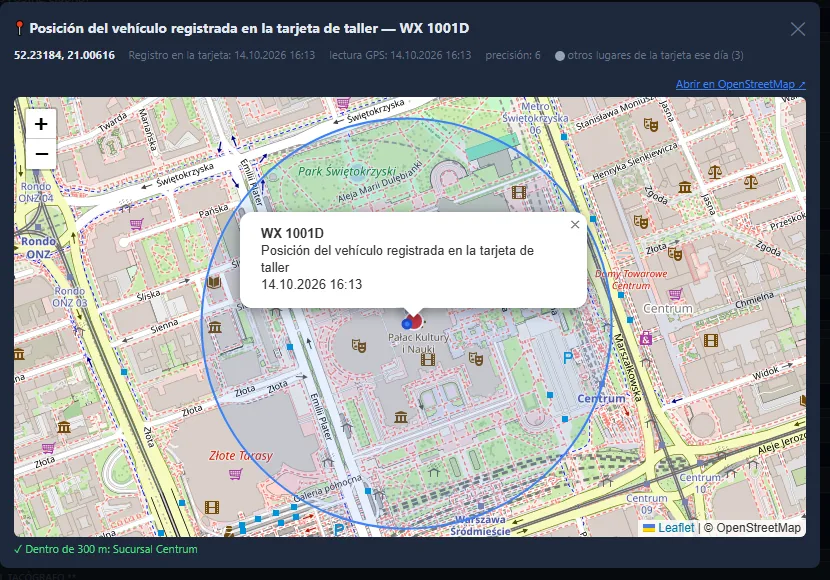Click the Rondo ONZ 03 label

69,297
